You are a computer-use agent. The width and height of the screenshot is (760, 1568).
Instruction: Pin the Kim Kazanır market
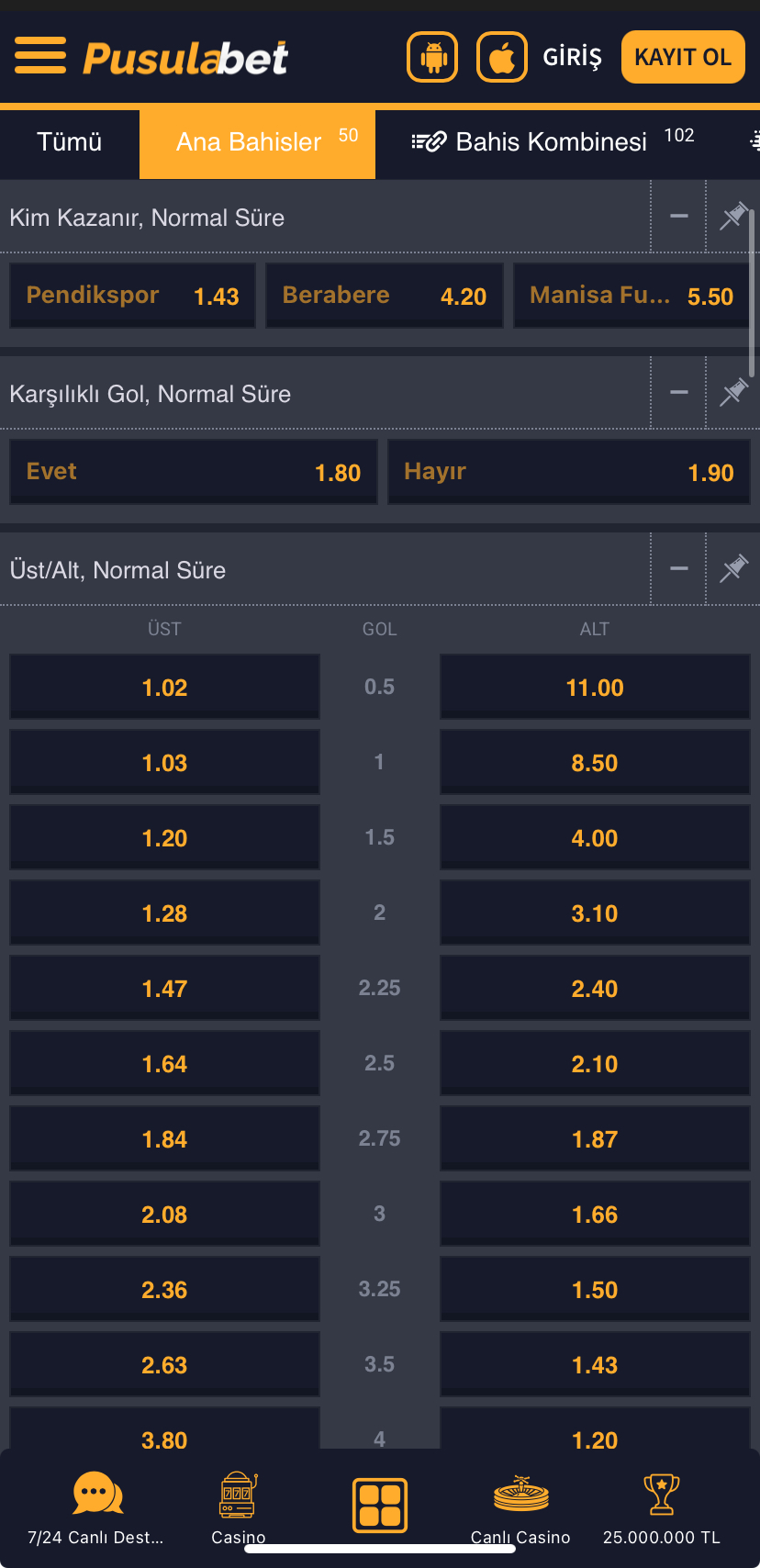(x=733, y=217)
